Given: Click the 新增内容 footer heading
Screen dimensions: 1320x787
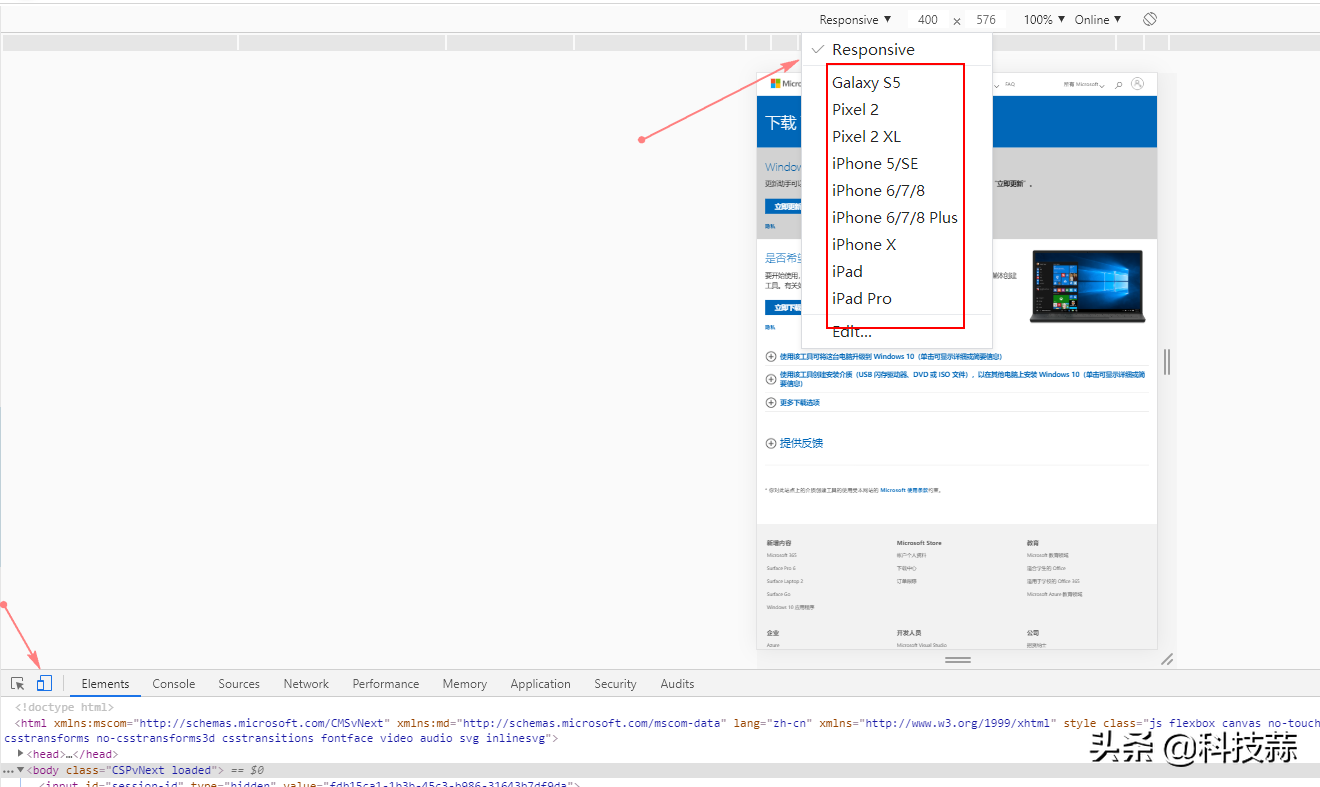Looking at the screenshot, I should click(779, 543).
